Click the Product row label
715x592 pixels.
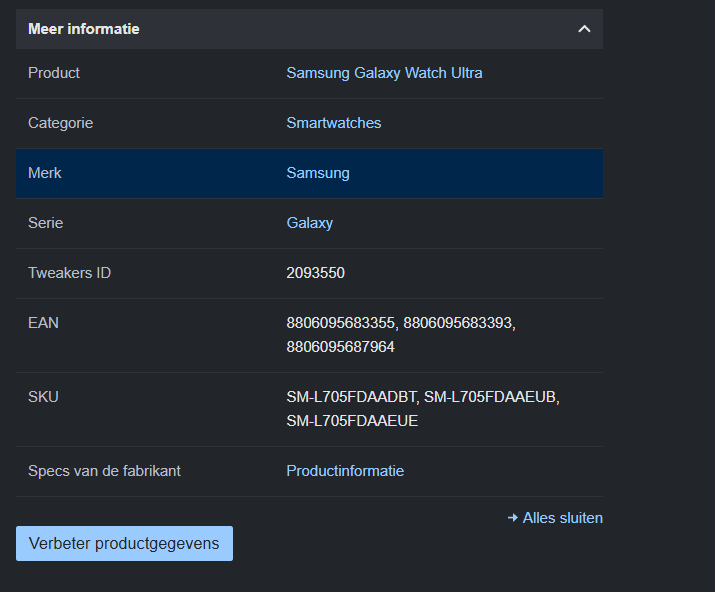pyautogui.click(x=54, y=73)
